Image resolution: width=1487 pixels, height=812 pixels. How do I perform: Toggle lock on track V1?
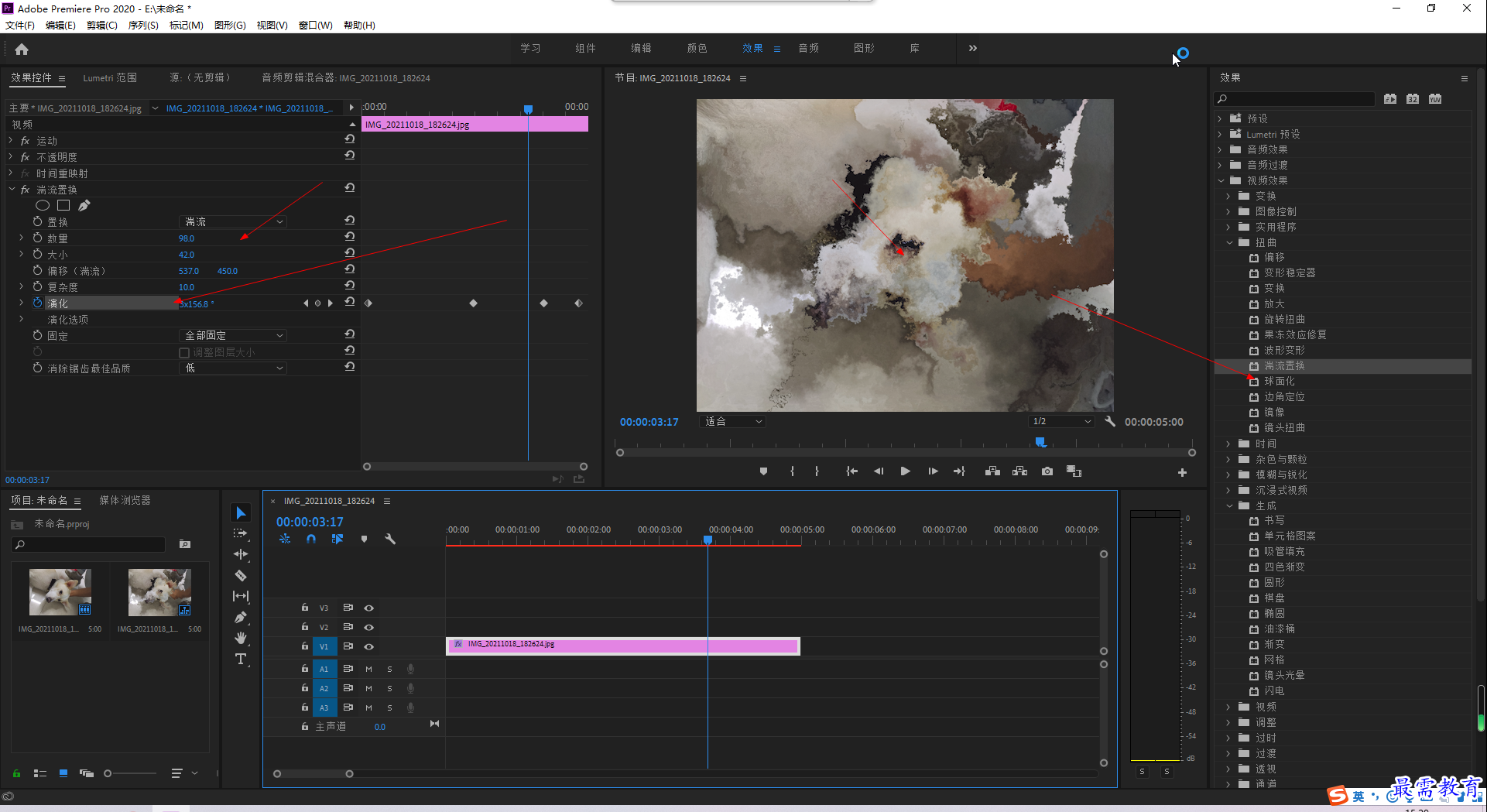[x=305, y=646]
